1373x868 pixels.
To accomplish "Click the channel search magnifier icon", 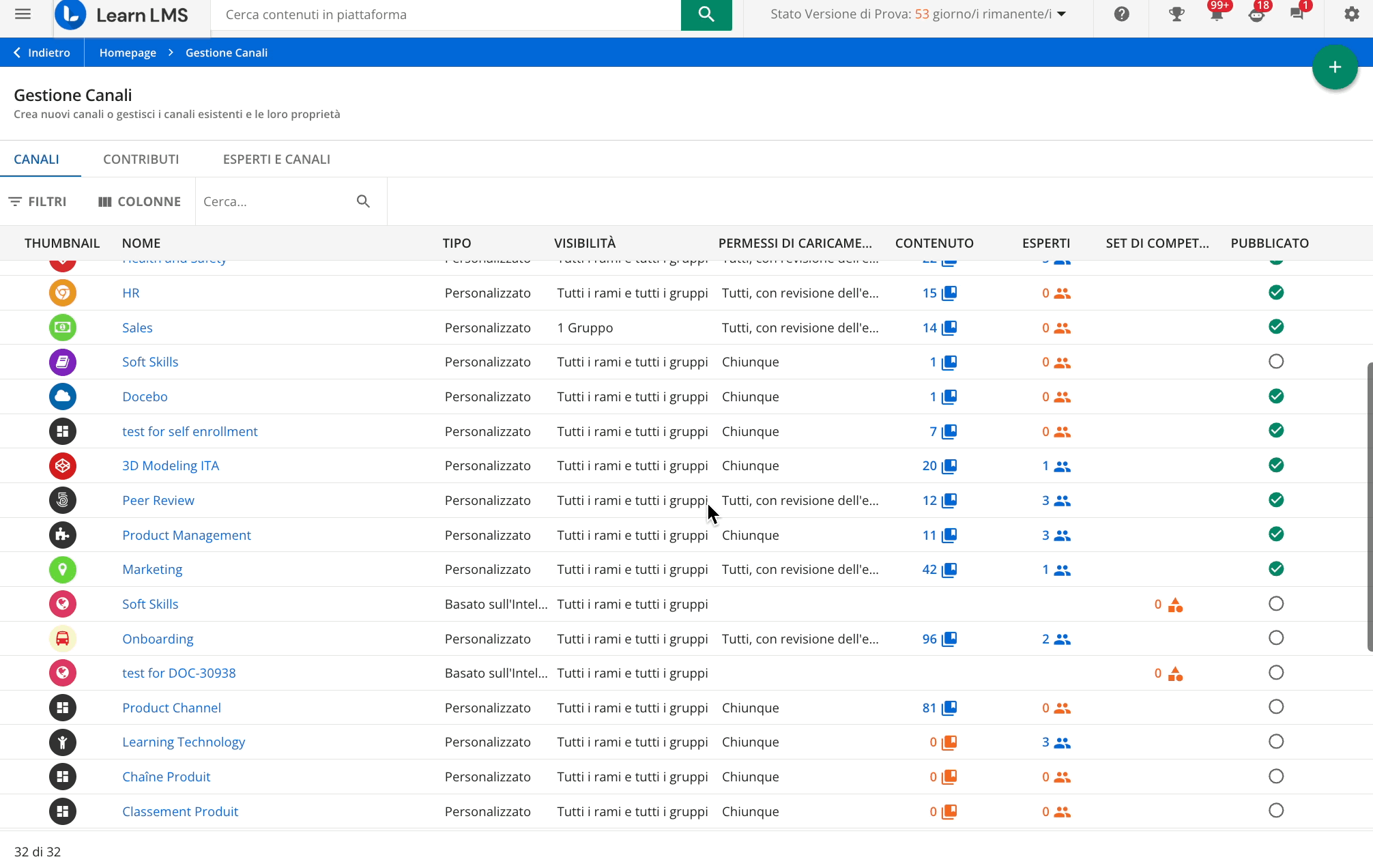I will tap(363, 201).
